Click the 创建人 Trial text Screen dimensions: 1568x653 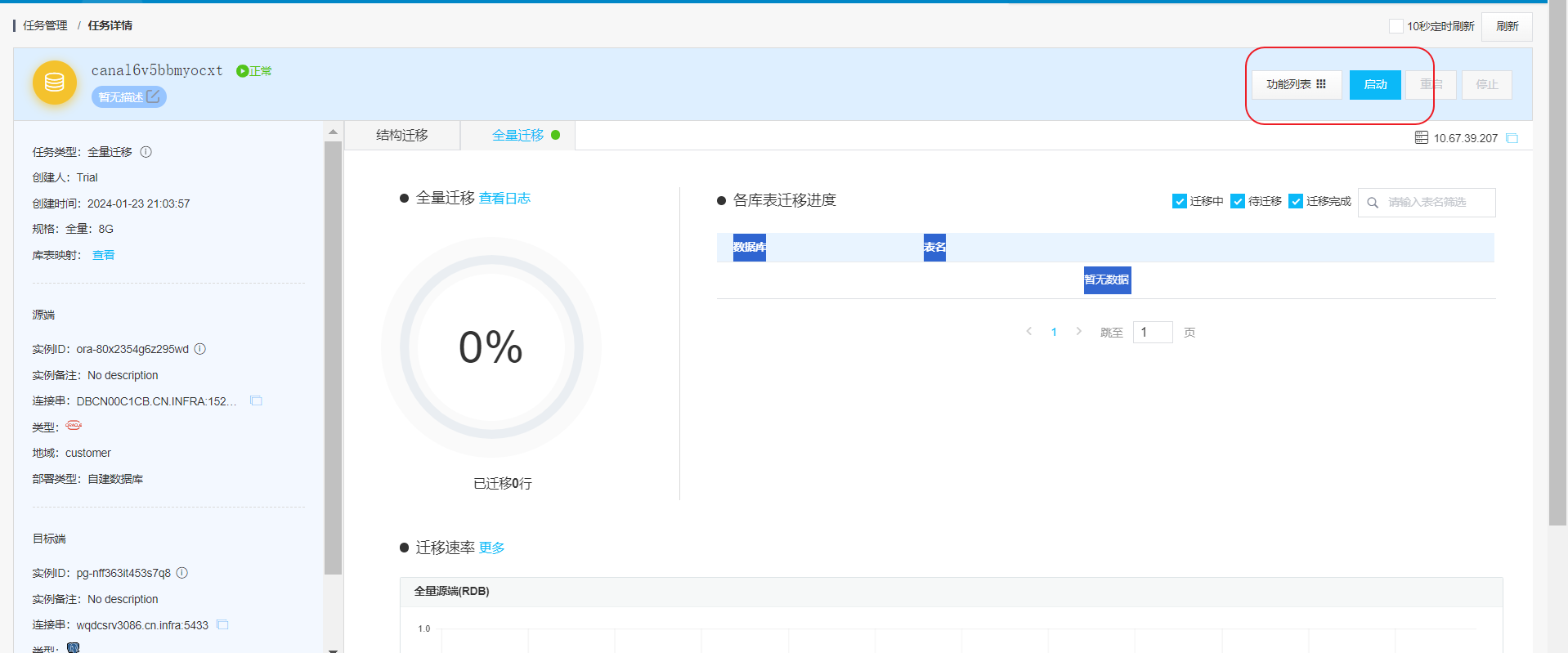pos(65,177)
